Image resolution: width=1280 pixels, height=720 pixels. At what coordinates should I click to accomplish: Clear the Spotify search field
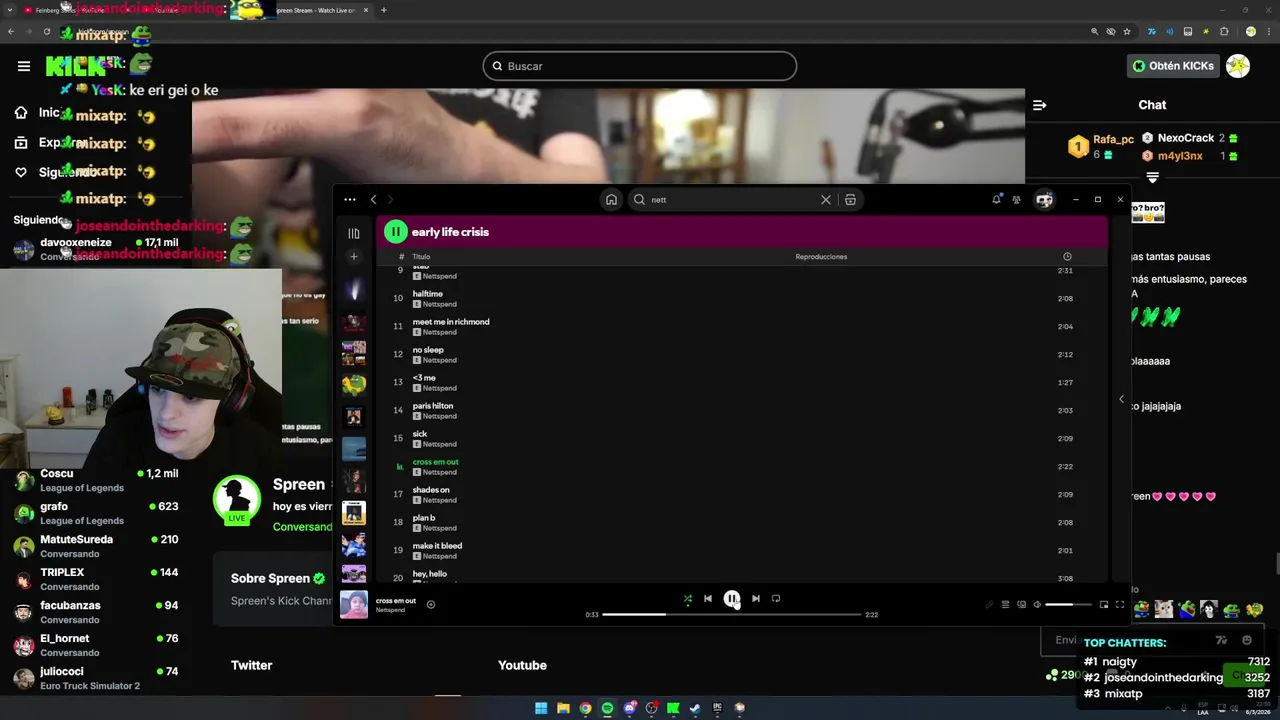point(826,200)
